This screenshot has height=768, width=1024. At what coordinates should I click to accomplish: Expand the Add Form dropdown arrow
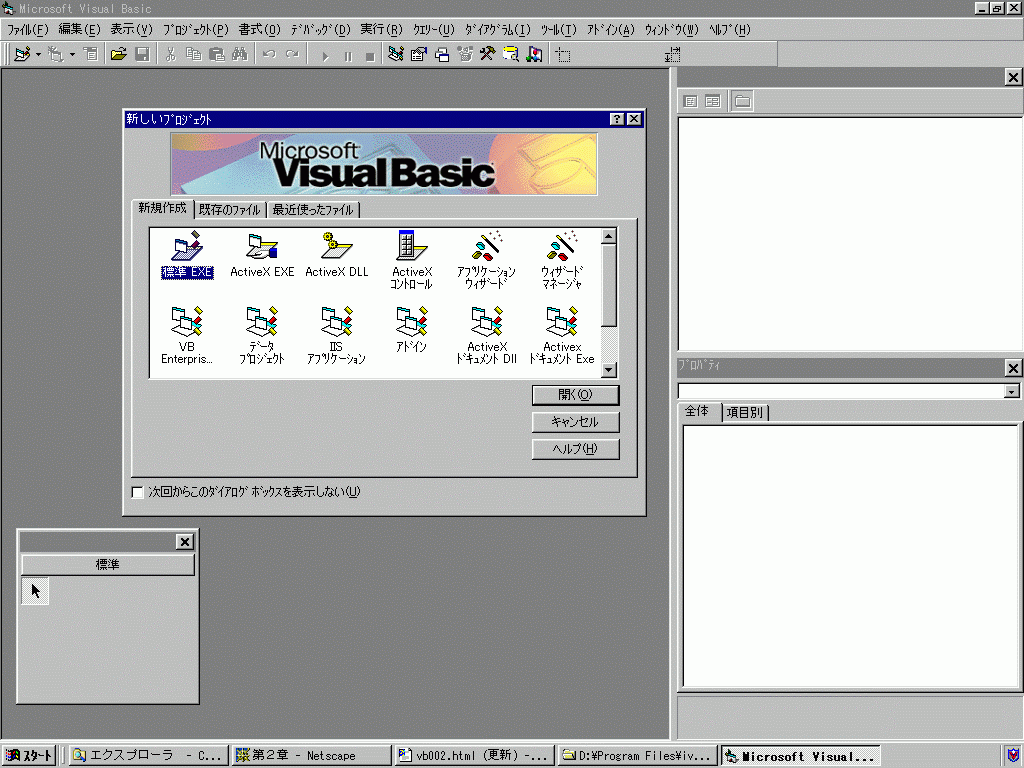tap(72, 54)
